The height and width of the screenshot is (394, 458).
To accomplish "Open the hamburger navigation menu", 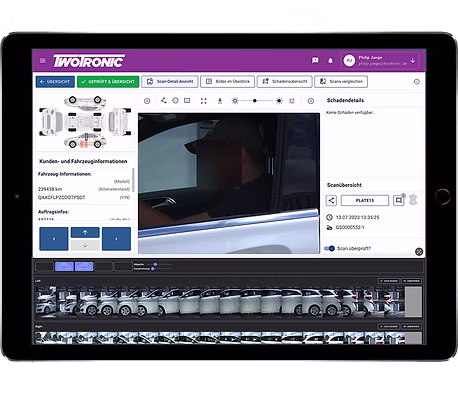I will (x=43, y=61).
